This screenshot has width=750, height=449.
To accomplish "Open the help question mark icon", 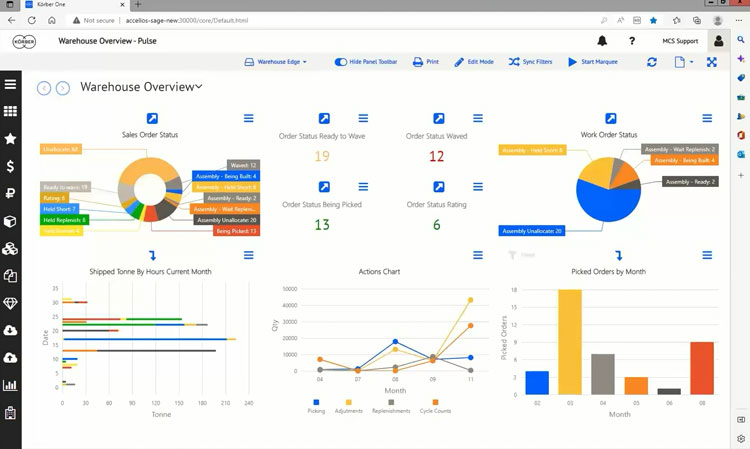I will (632, 41).
